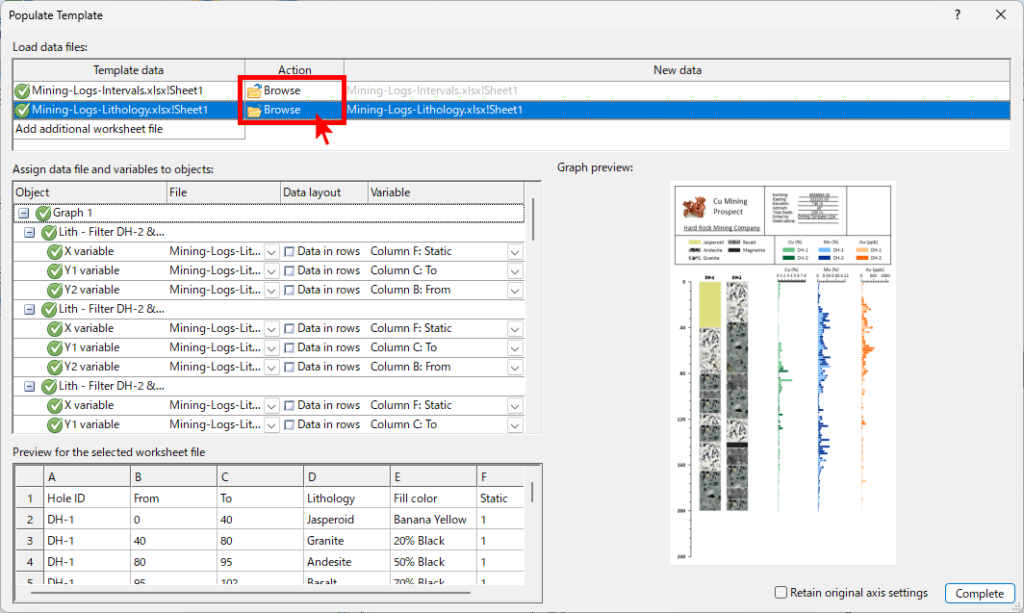Click the green check icon next to Graph 1

click(43, 213)
